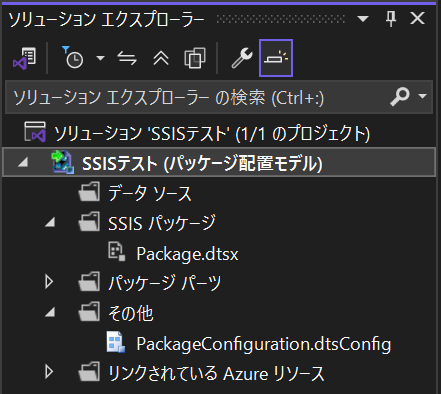Select the SSISテスト project node
Screen dimensions: 441x394
(219, 162)
